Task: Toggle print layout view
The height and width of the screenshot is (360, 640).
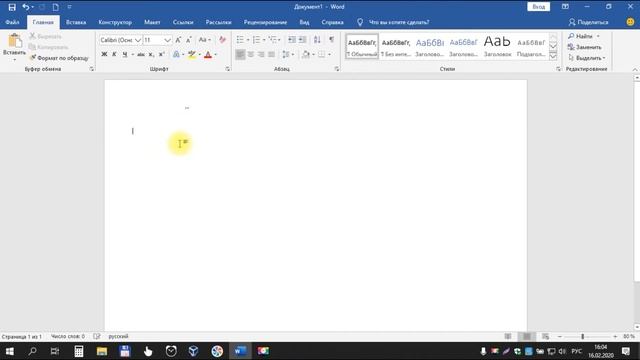Action: point(527,336)
